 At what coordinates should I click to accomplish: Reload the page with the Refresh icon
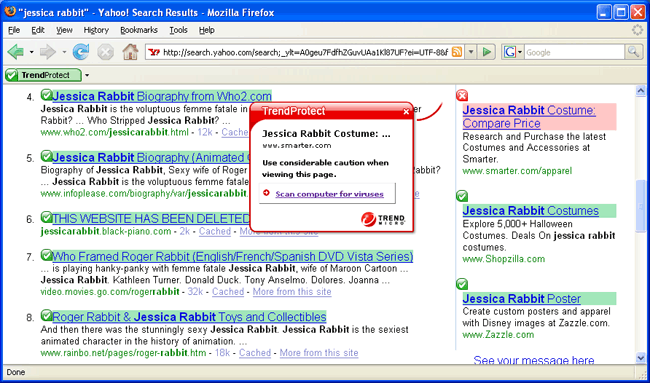(81, 52)
